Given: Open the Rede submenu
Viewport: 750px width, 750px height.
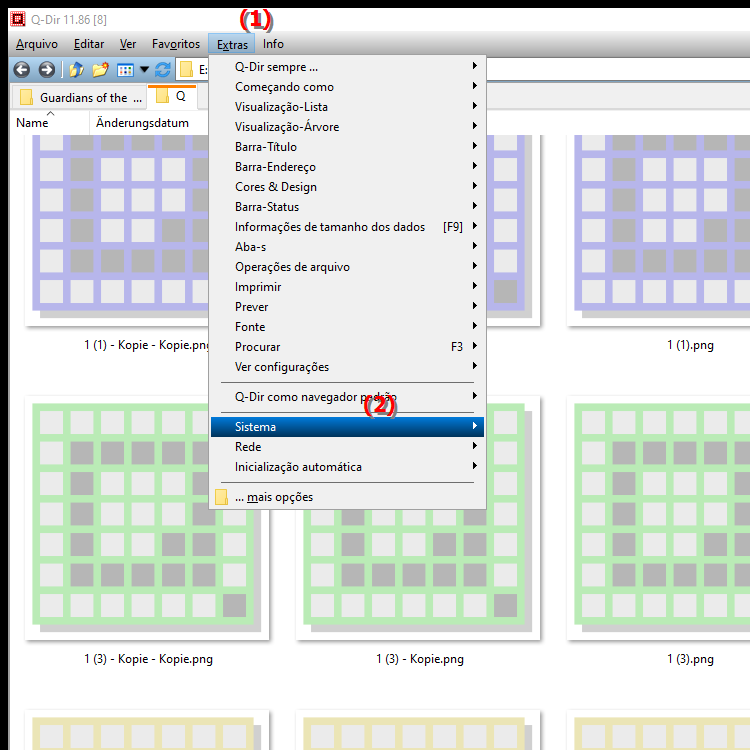Looking at the screenshot, I should tap(347, 447).
